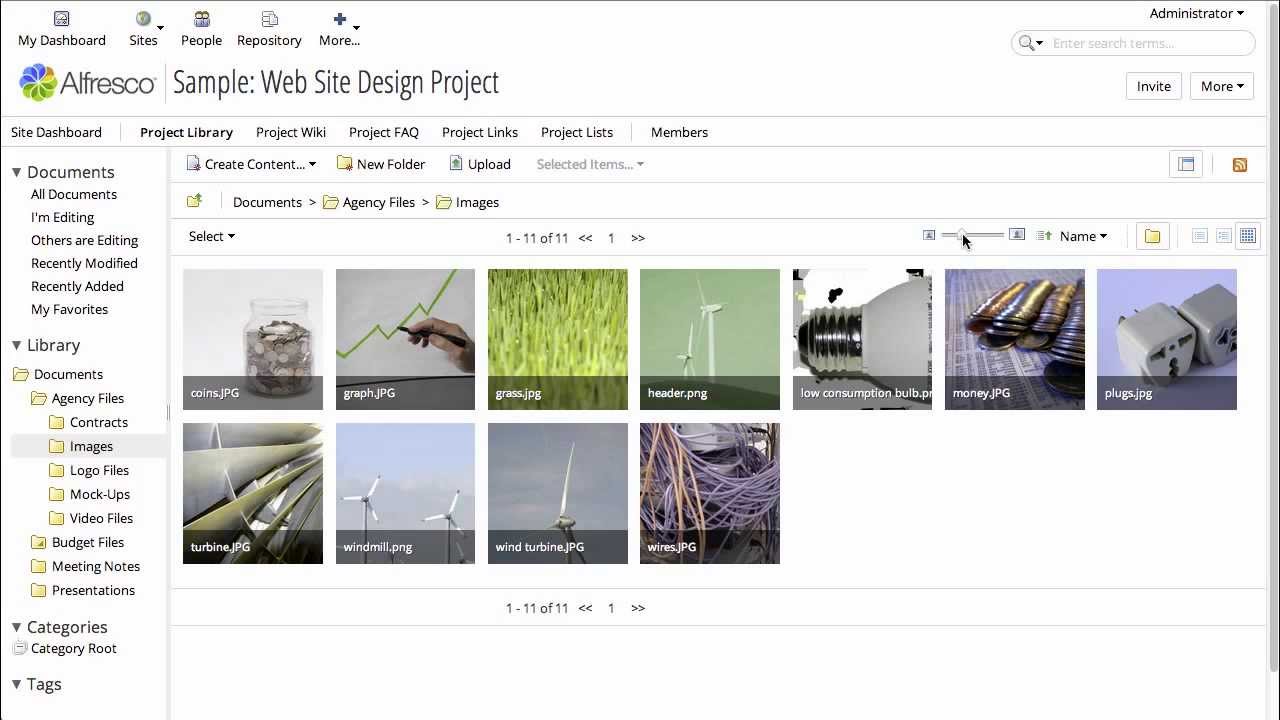Open the Name sort field dropdown
This screenshot has width=1280, height=720.
tap(1083, 237)
